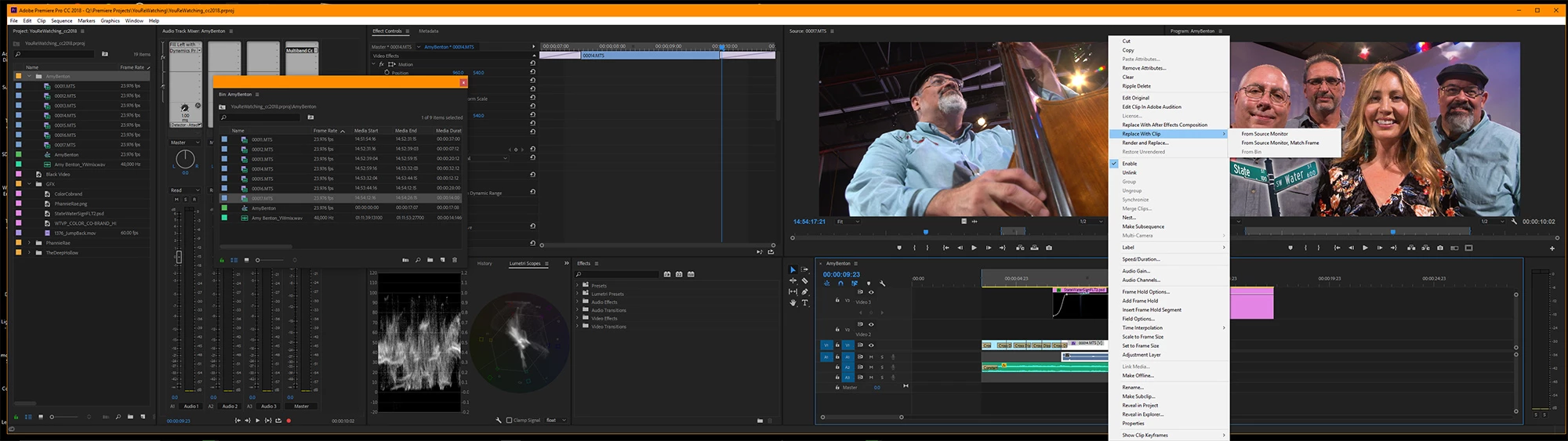This screenshot has width=1568, height=441.
Task: Open the Lumetri float bit-depth dropdown
Action: click(556, 421)
